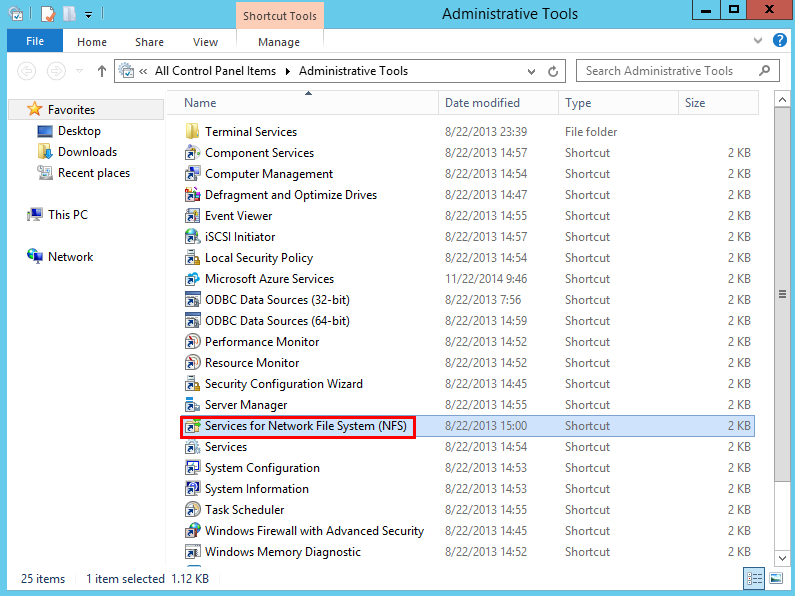Switch to Large icons view in status bar
The width and height of the screenshot is (795, 596).
pyautogui.click(x=776, y=578)
